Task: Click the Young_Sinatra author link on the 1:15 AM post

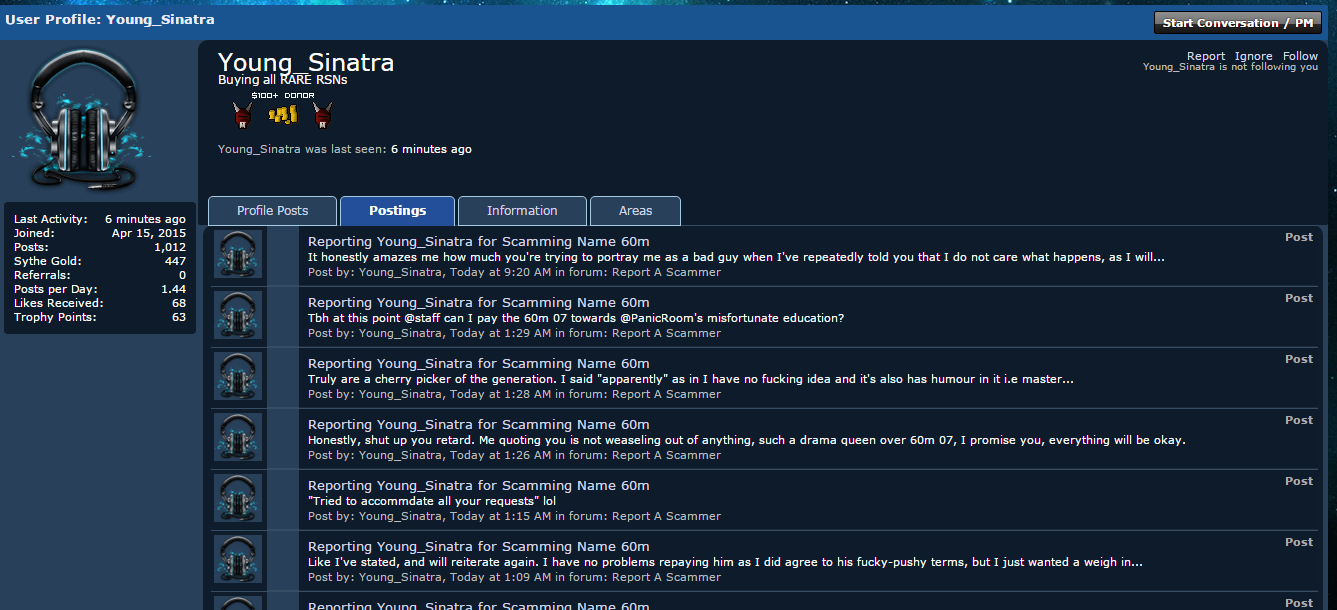Action: coord(400,516)
